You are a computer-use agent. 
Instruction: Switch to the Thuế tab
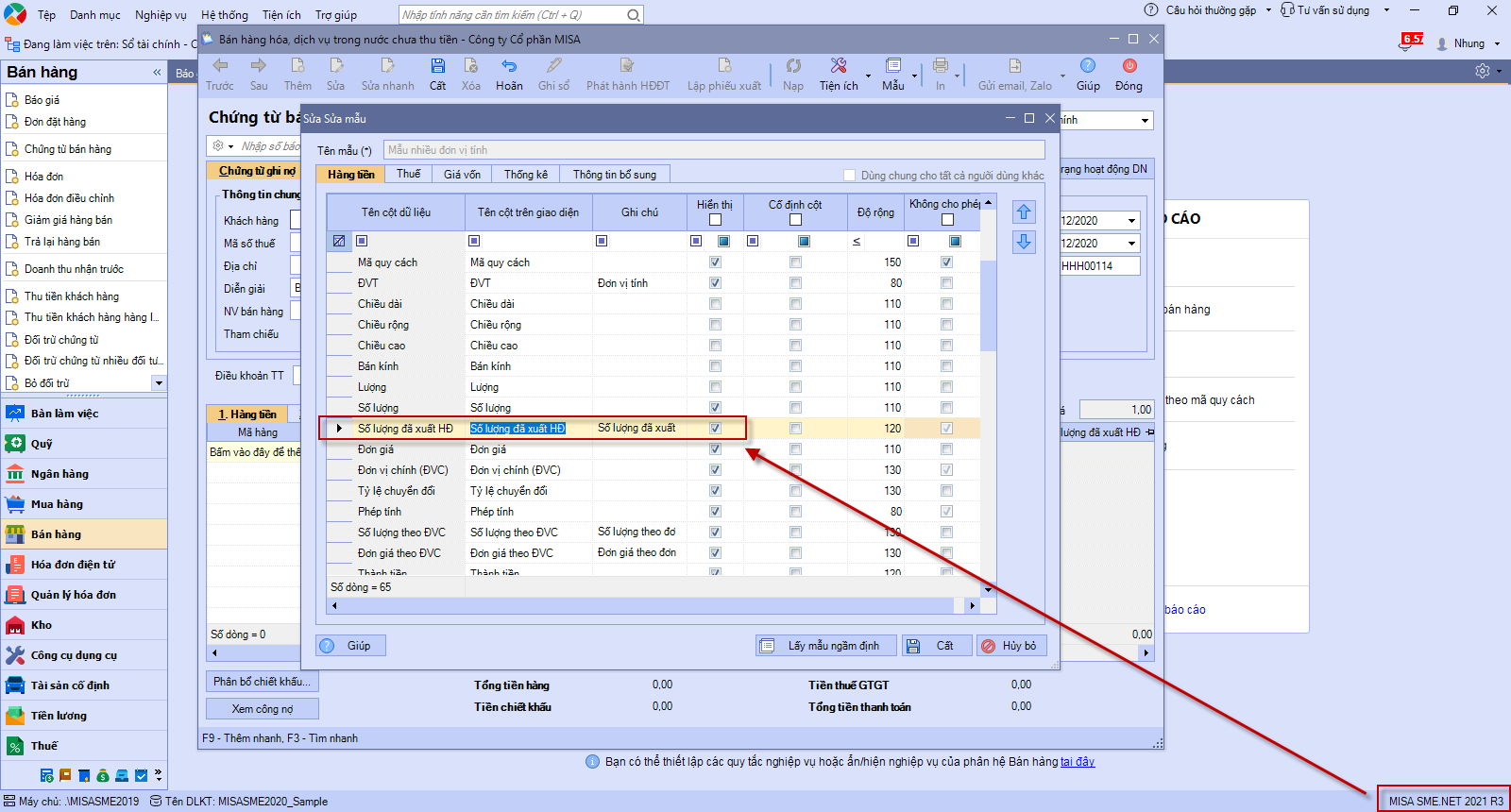point(409,174)
